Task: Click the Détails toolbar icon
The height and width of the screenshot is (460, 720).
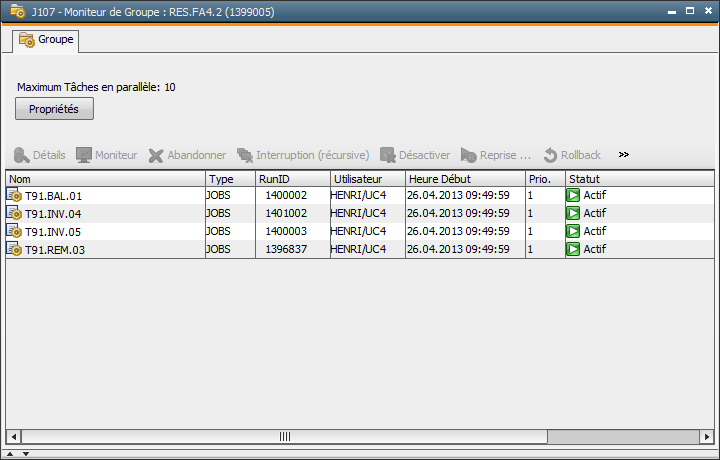Action: [x=22, y=156]
